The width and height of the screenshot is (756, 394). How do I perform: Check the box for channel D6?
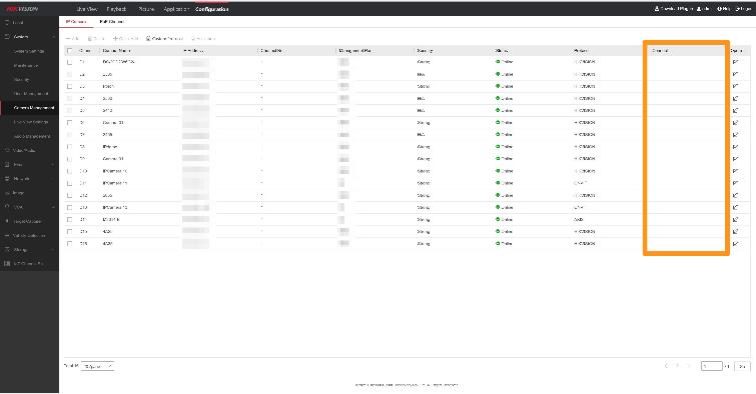tap(69, 122)
